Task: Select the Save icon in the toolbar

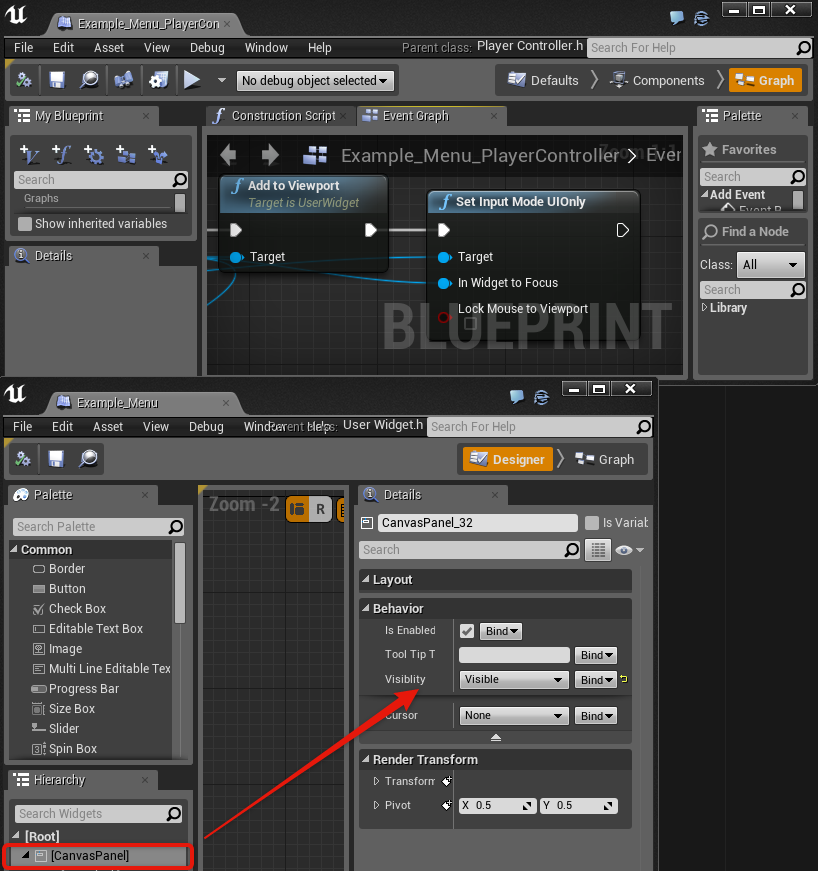Action: (x=56, y=80)
